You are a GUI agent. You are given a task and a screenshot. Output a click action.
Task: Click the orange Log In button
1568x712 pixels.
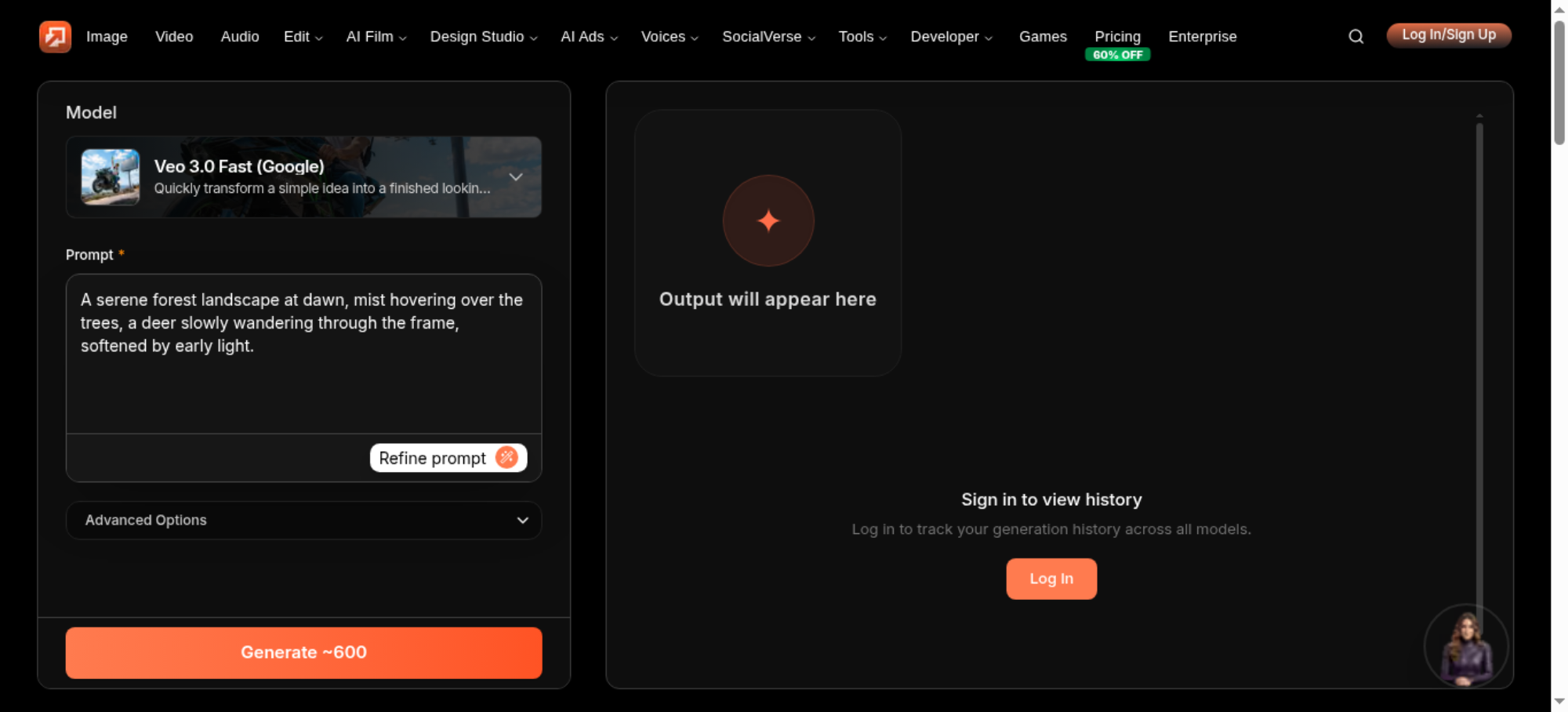1051,579
